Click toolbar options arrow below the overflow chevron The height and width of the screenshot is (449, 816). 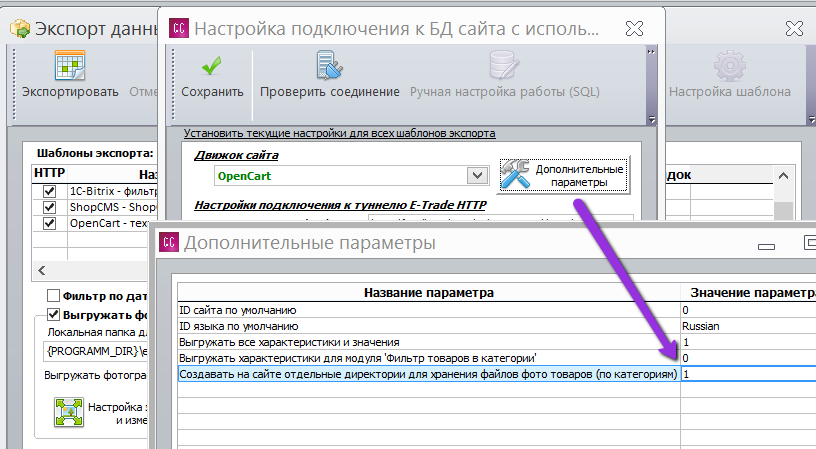click(651, 120)
